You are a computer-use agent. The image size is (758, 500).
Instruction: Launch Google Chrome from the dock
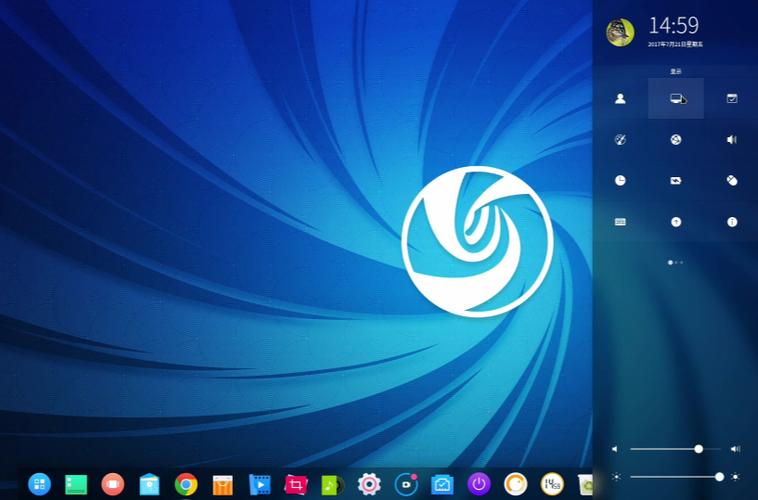186,485
